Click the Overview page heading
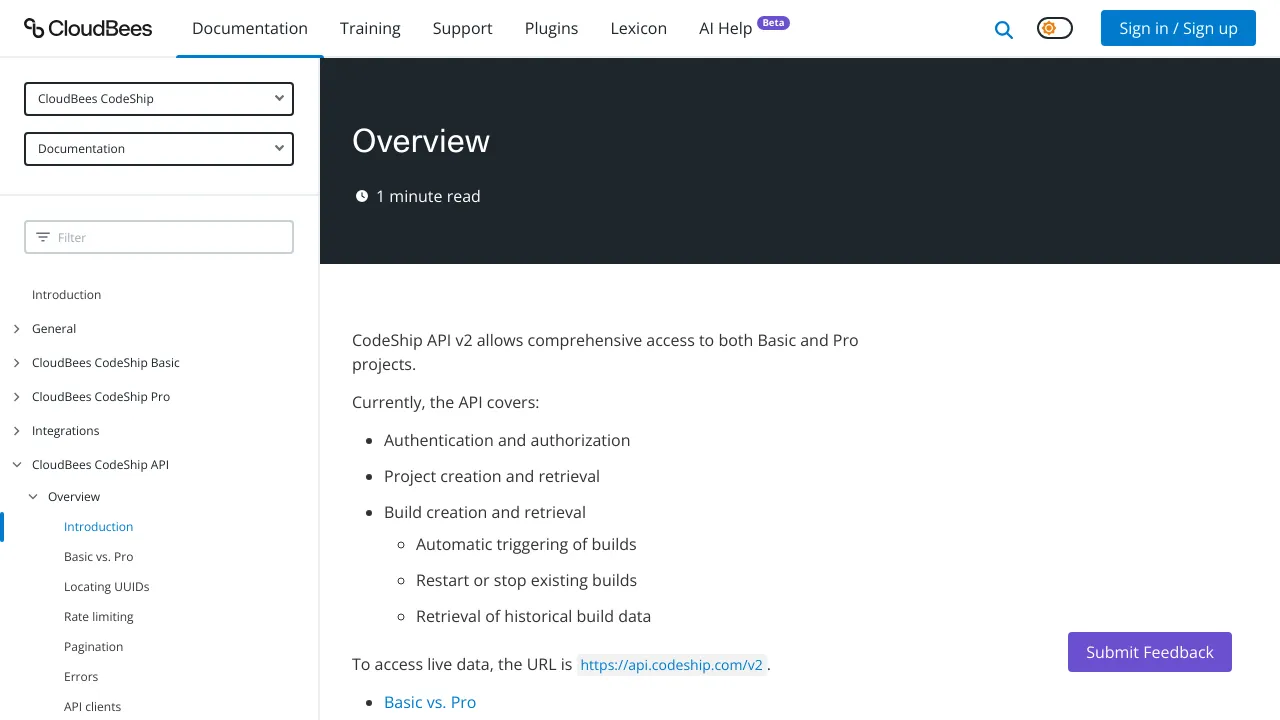Image resolution: width=1280 pixels, height=720 pixels. [x=421, y=141]
